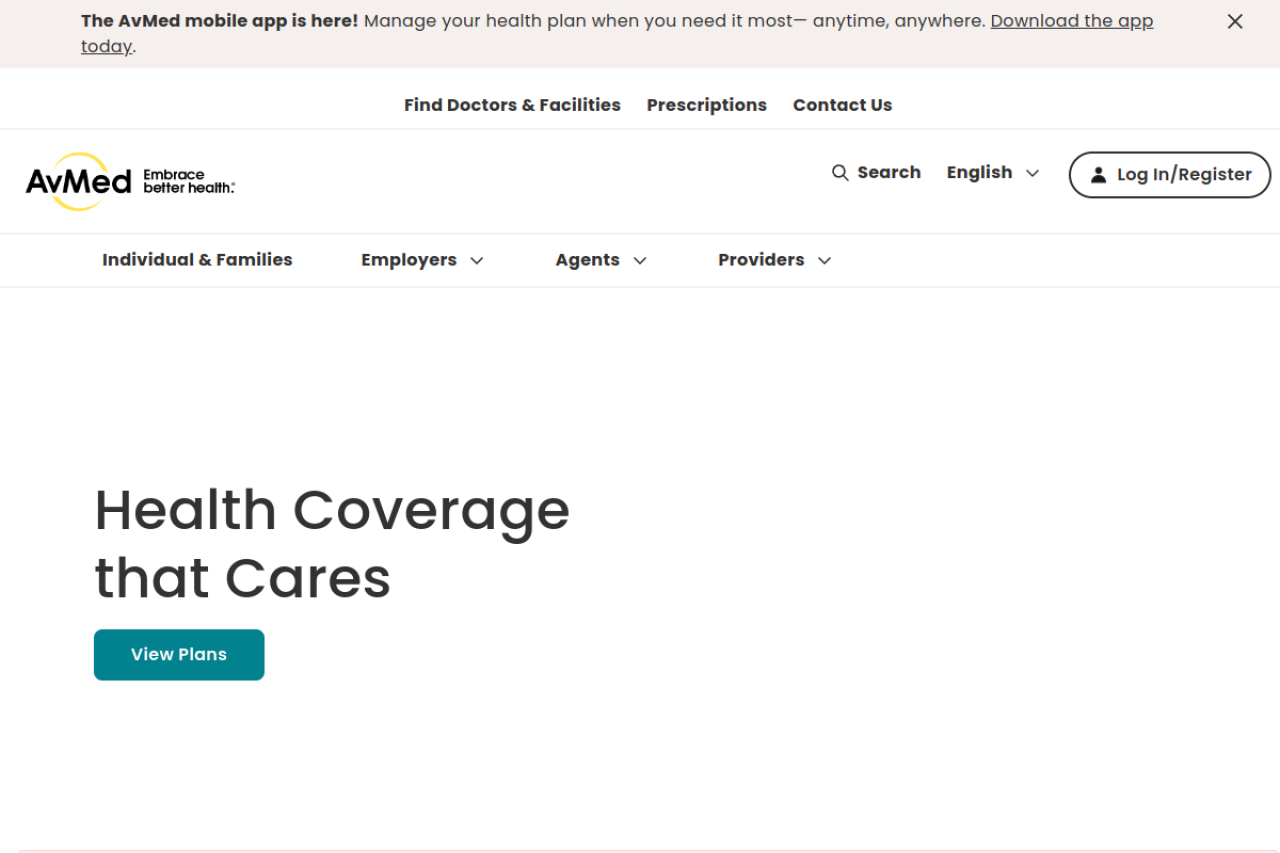Click the chevron next to Providers
The image size is (1280, 853).
tap(824, 261)
